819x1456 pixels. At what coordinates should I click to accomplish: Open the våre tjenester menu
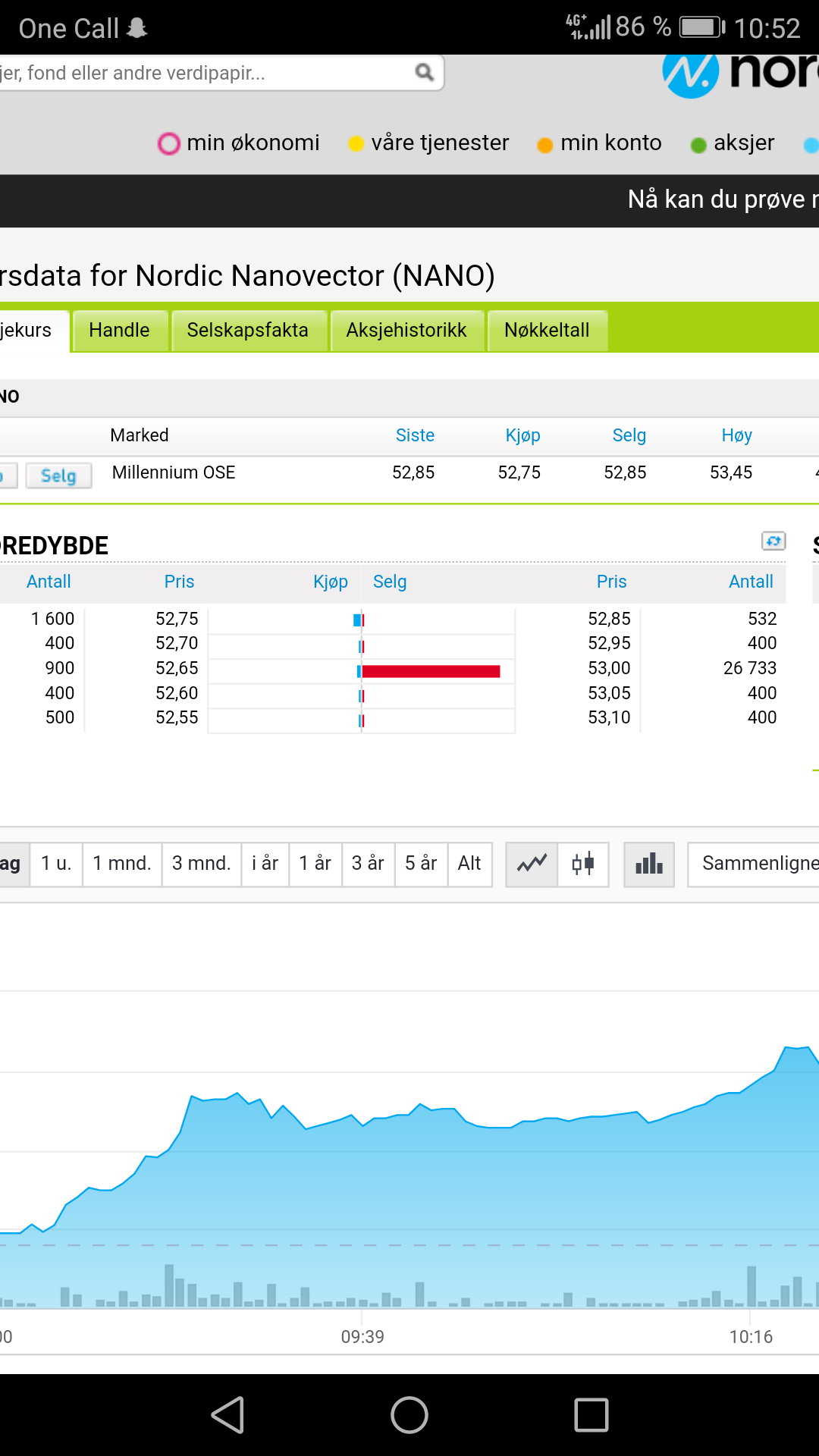pos(428,143)
